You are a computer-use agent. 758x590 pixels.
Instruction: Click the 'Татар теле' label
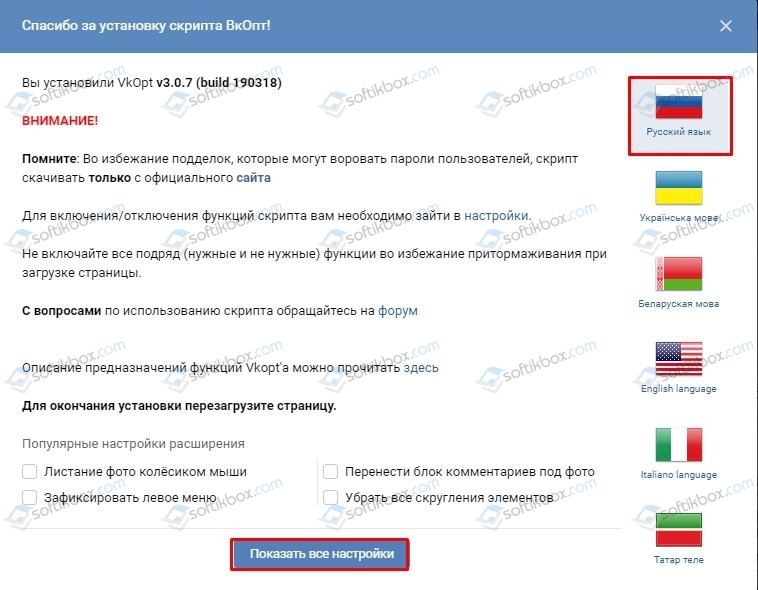coord(678,560)
